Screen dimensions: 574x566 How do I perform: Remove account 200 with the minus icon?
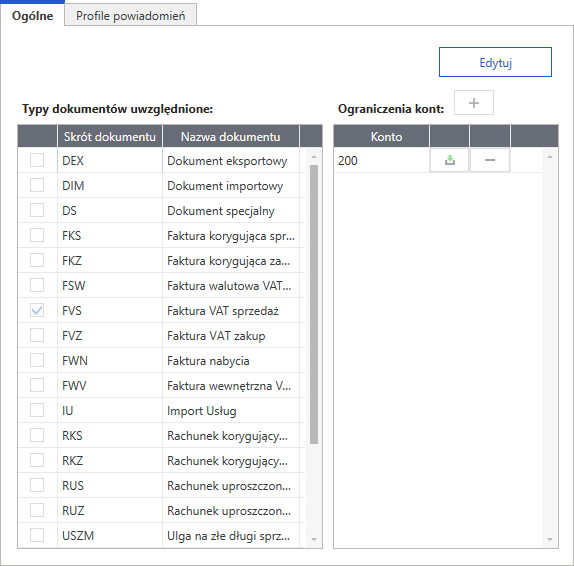click(x=490, y=160)
